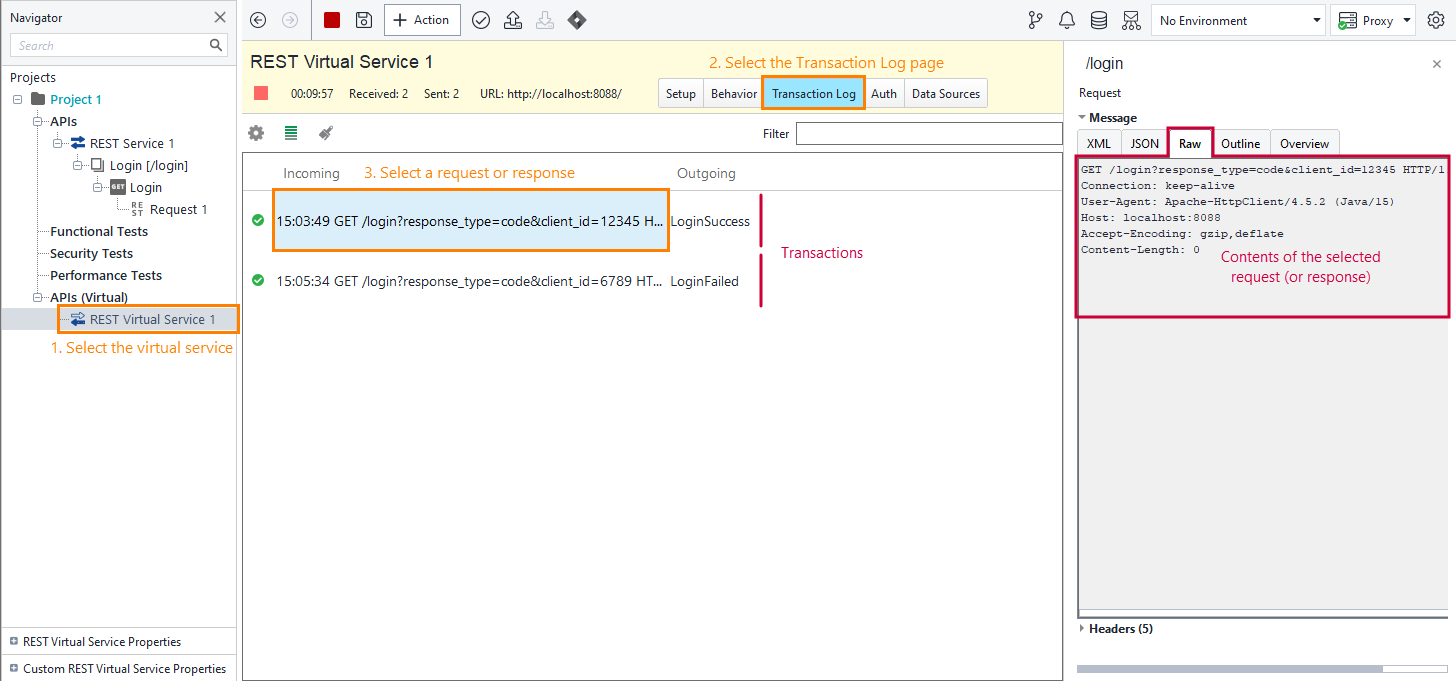Open the No Environment dropdown
The image size is (1456, 681).
click(x=1238, y=19)
